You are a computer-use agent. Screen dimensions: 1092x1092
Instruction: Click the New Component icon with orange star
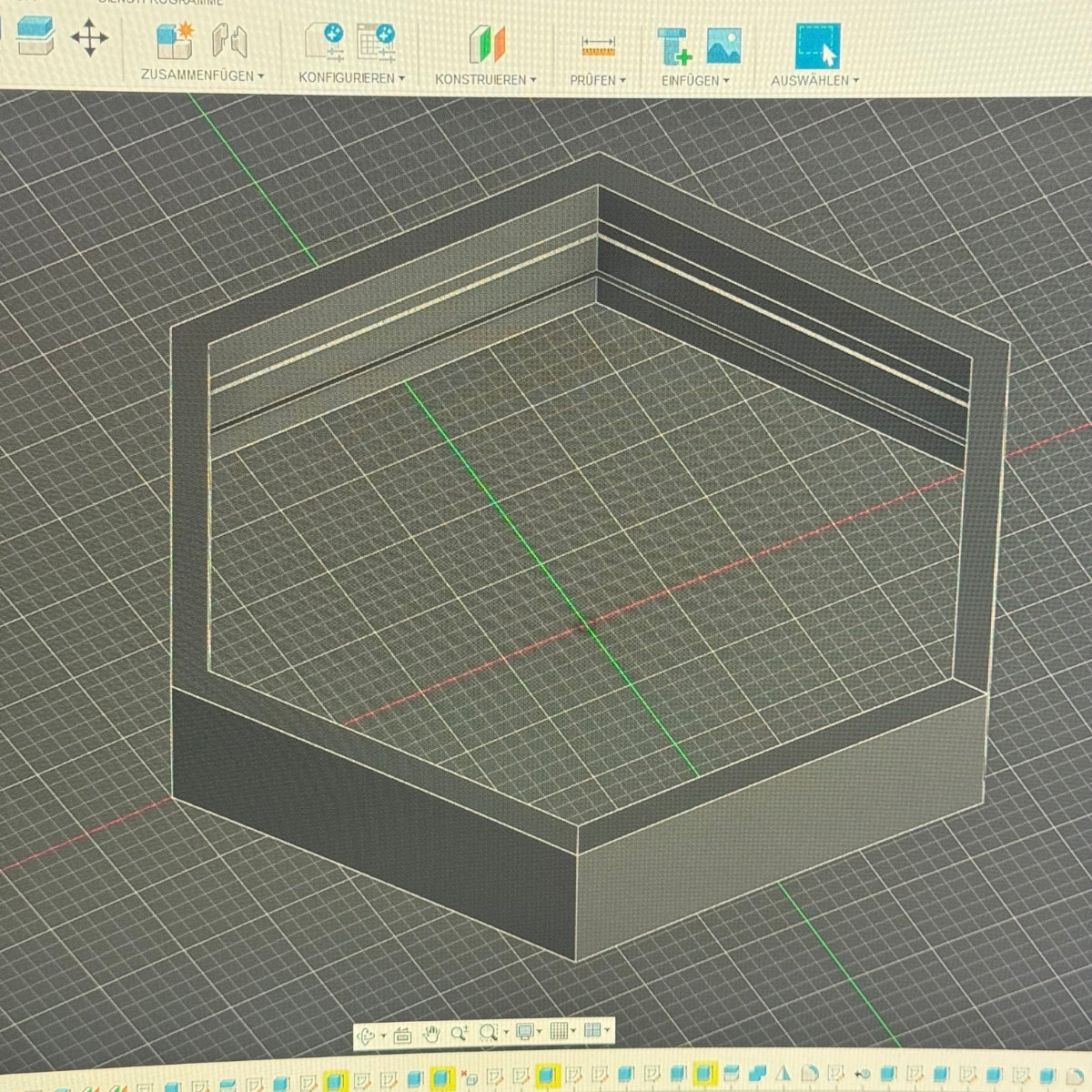coord(175,41)
